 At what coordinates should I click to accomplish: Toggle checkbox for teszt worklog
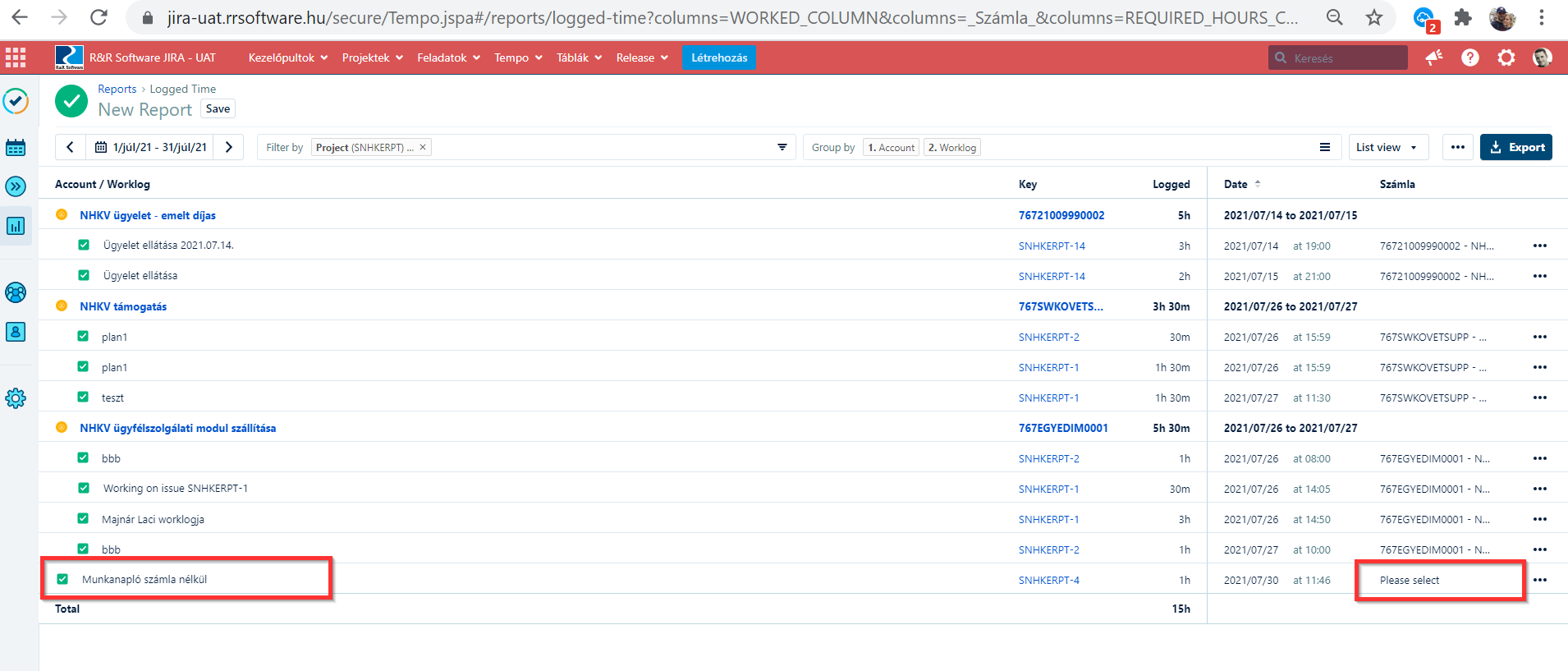click(83, 397)
